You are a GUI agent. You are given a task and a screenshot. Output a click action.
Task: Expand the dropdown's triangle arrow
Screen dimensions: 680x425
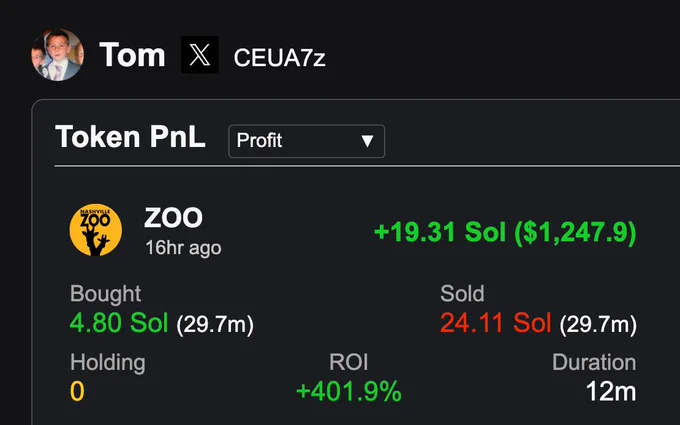click(x=367, y=141)
